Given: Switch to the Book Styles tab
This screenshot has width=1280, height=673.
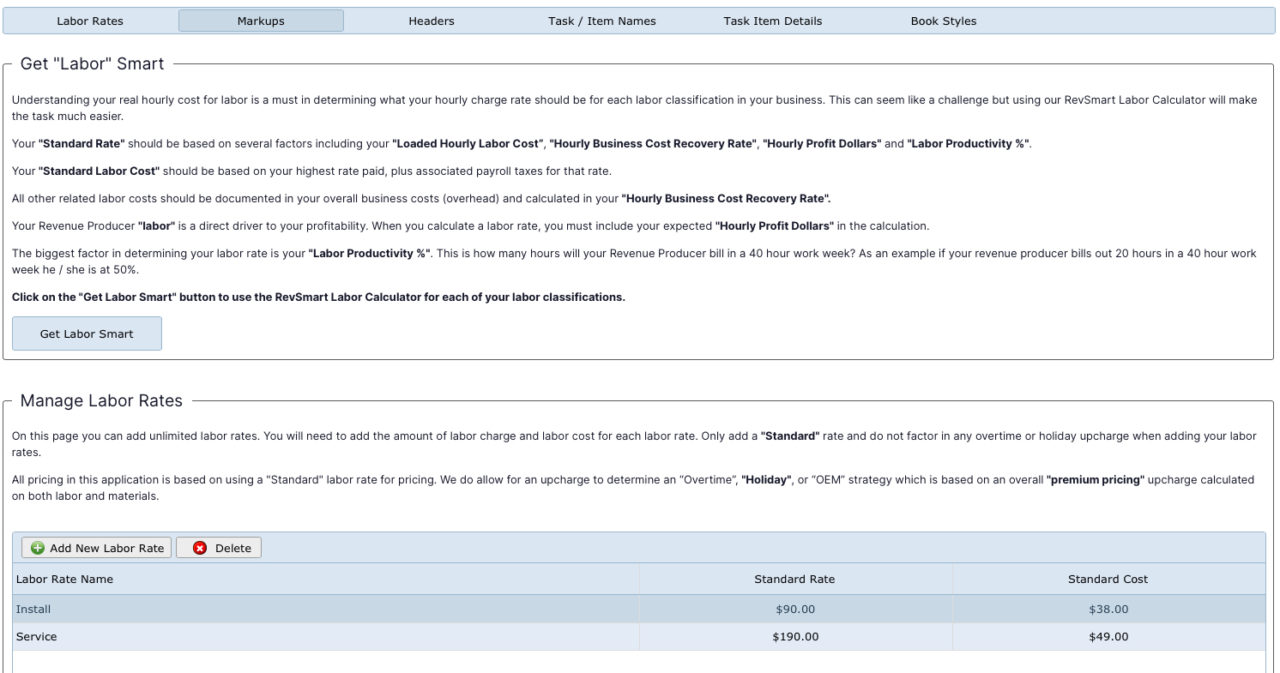Looking at the screenshot, I should click(x=943, y=21).
